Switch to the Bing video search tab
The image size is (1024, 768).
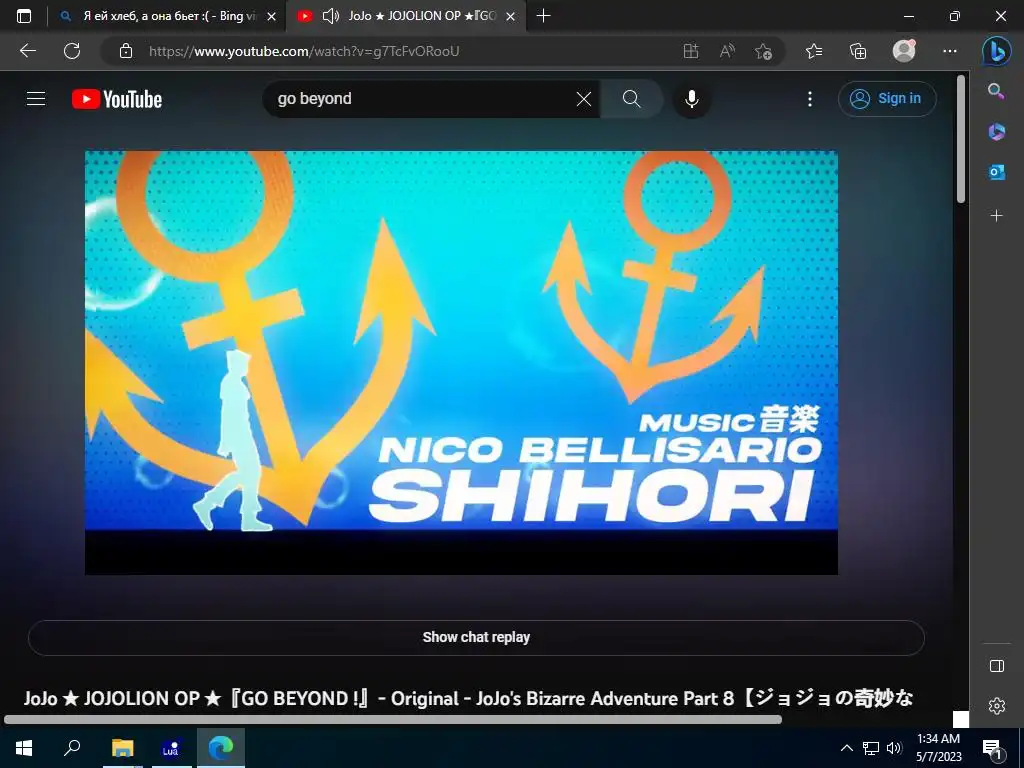tap(168, 16)
